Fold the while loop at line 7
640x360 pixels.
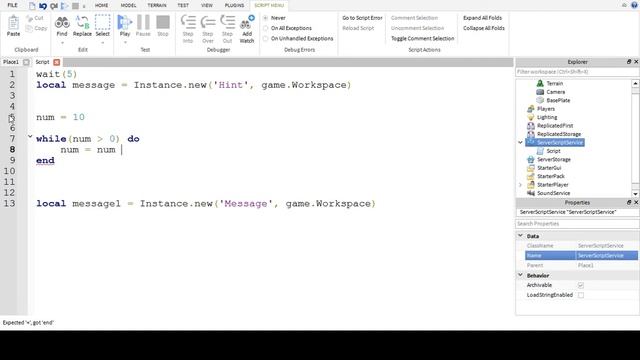(x=30, y=137)
